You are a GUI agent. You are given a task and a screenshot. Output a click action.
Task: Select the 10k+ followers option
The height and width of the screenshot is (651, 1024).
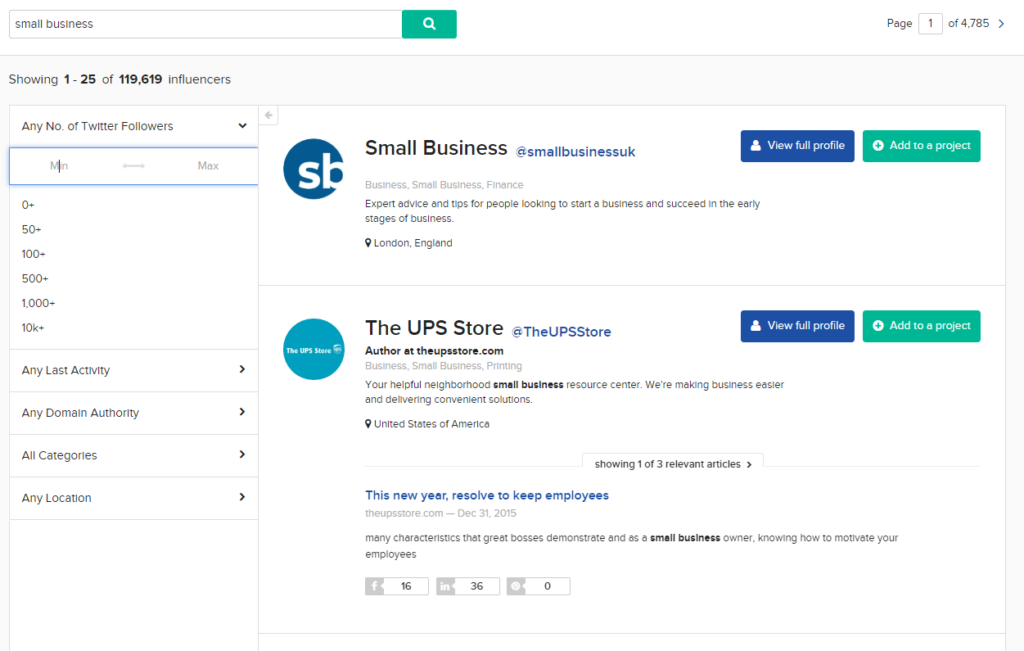33,327
